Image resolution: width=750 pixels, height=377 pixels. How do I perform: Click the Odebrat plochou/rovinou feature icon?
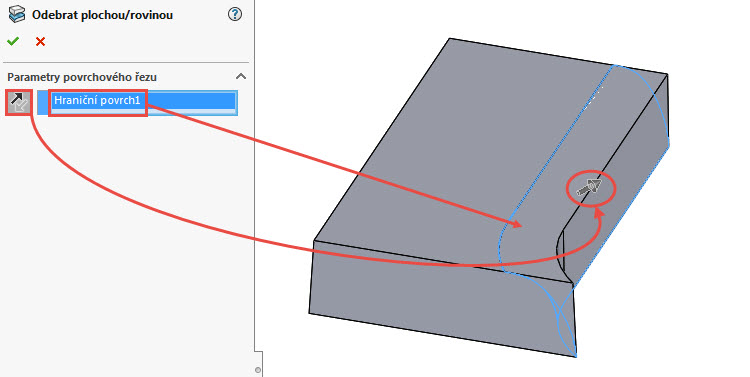[17, 14]
